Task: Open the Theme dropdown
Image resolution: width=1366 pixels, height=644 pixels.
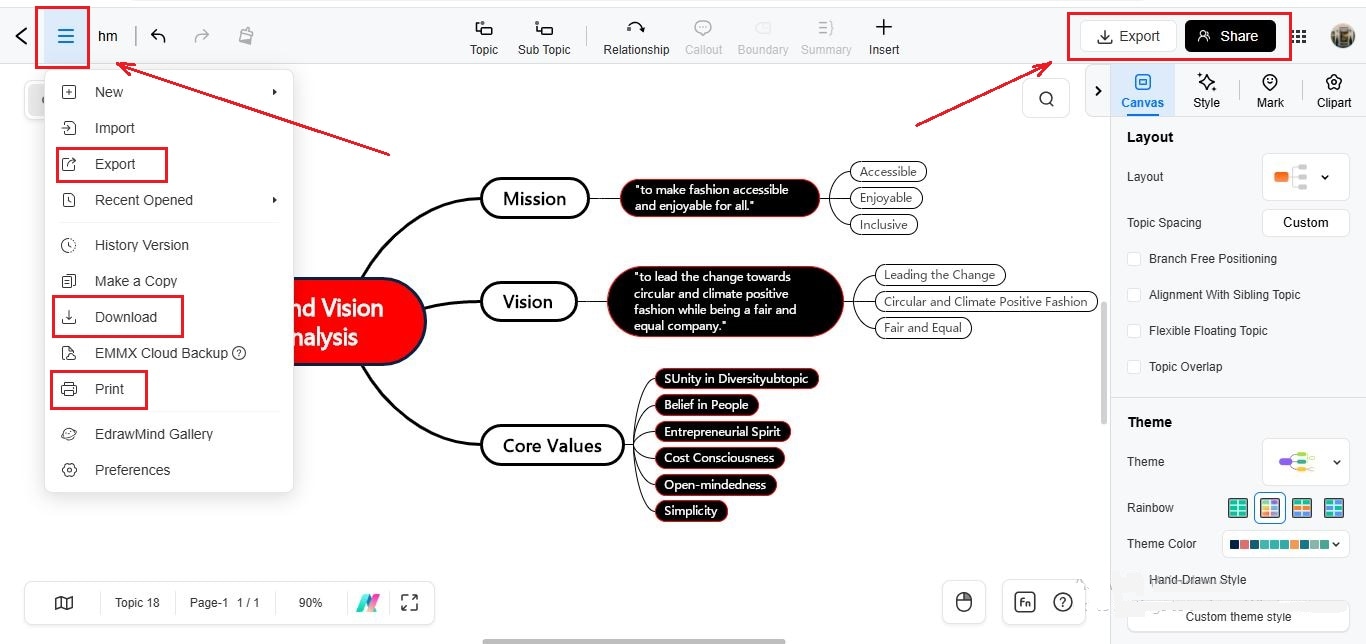Action: [x=1305, y=462]
